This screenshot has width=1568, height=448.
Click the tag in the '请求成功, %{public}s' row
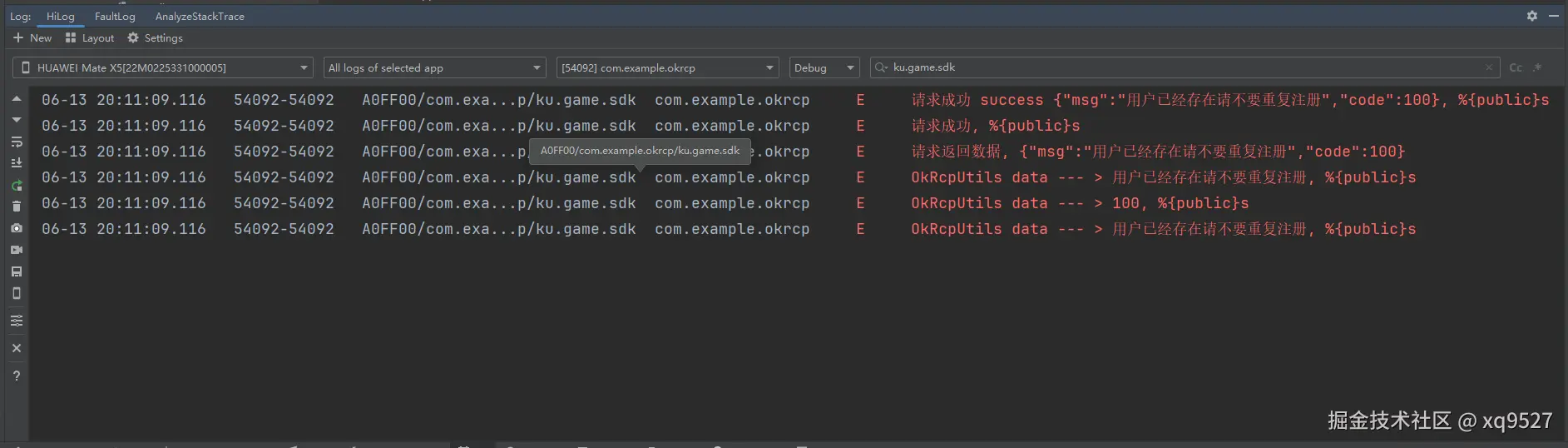click(x=499, y=126)
